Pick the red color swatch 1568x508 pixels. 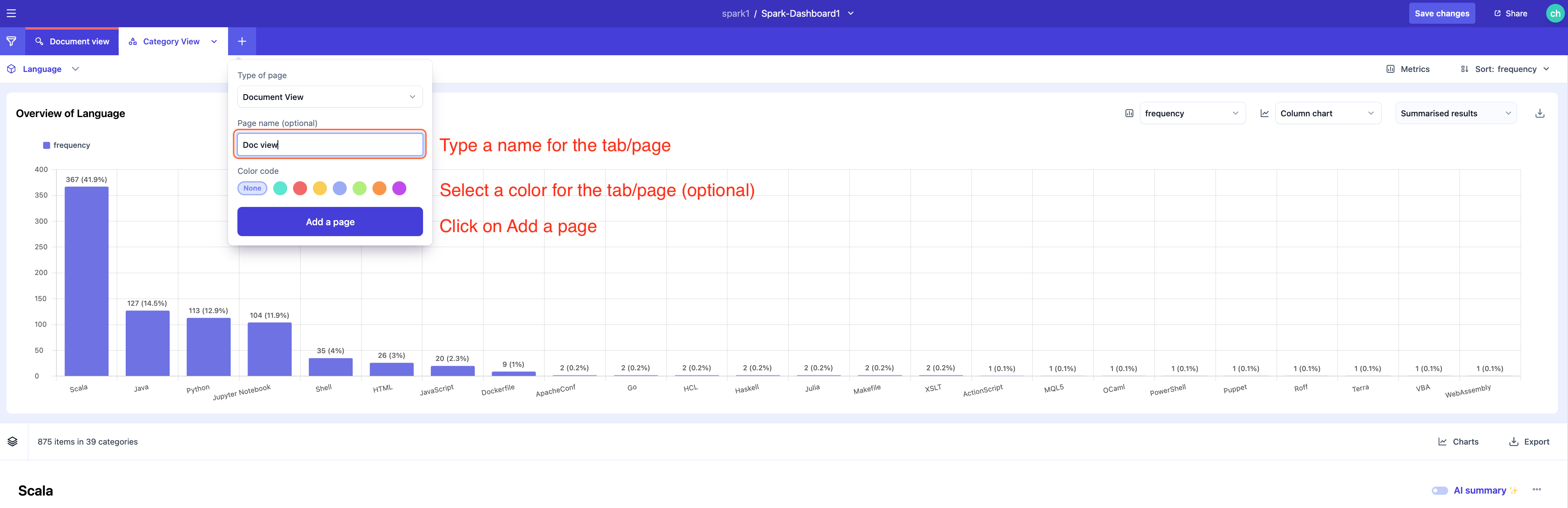click(x=300, y=189)
